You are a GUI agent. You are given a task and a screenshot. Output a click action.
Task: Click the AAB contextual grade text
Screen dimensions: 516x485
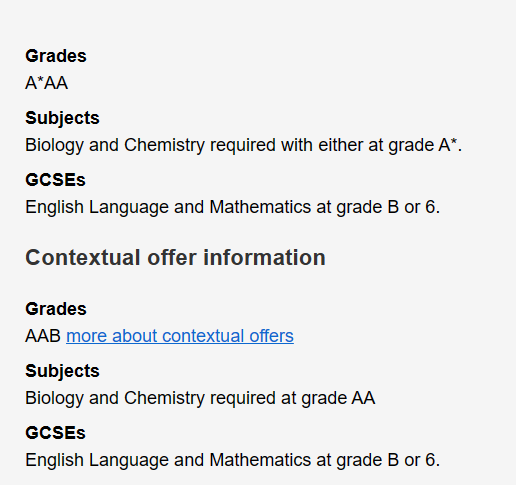43,336
